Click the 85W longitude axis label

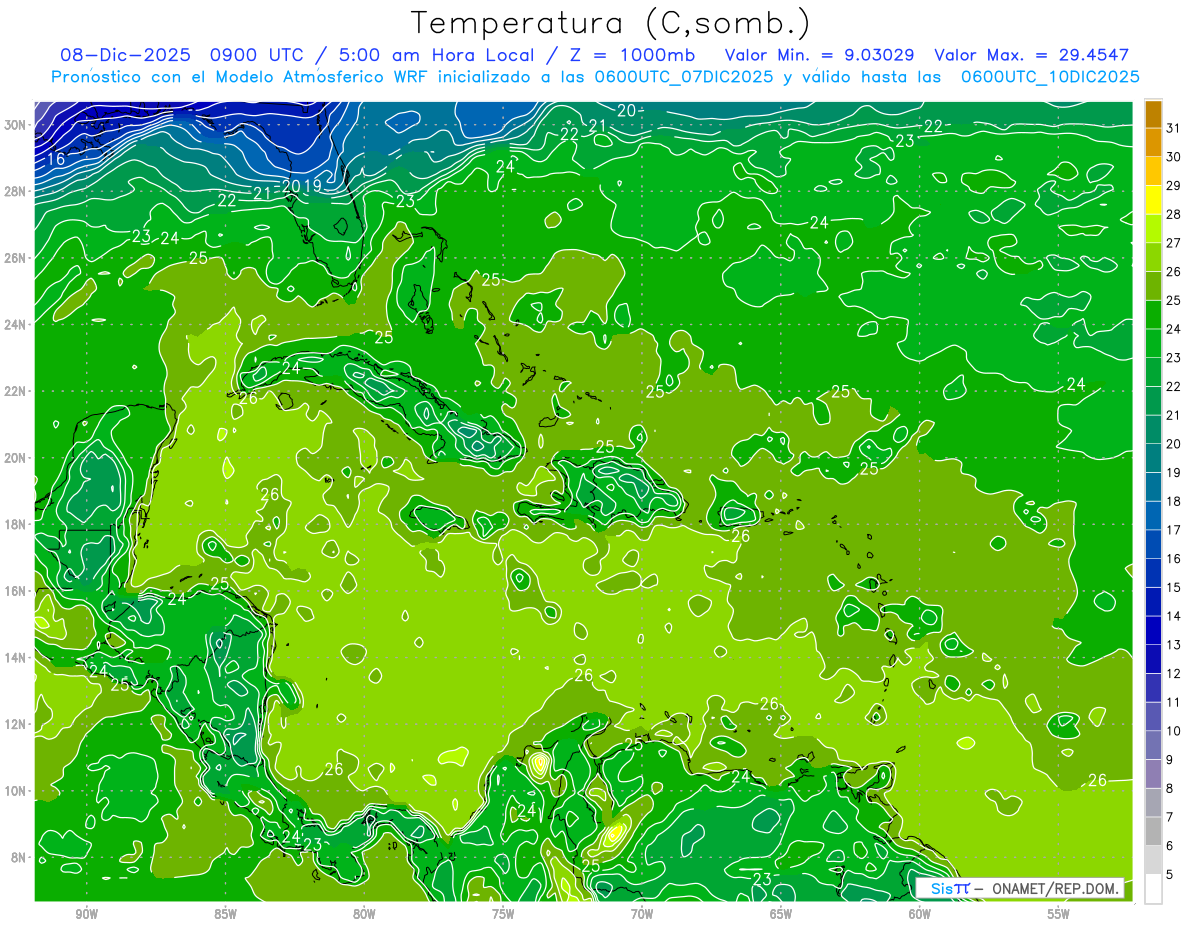(225, 914)
